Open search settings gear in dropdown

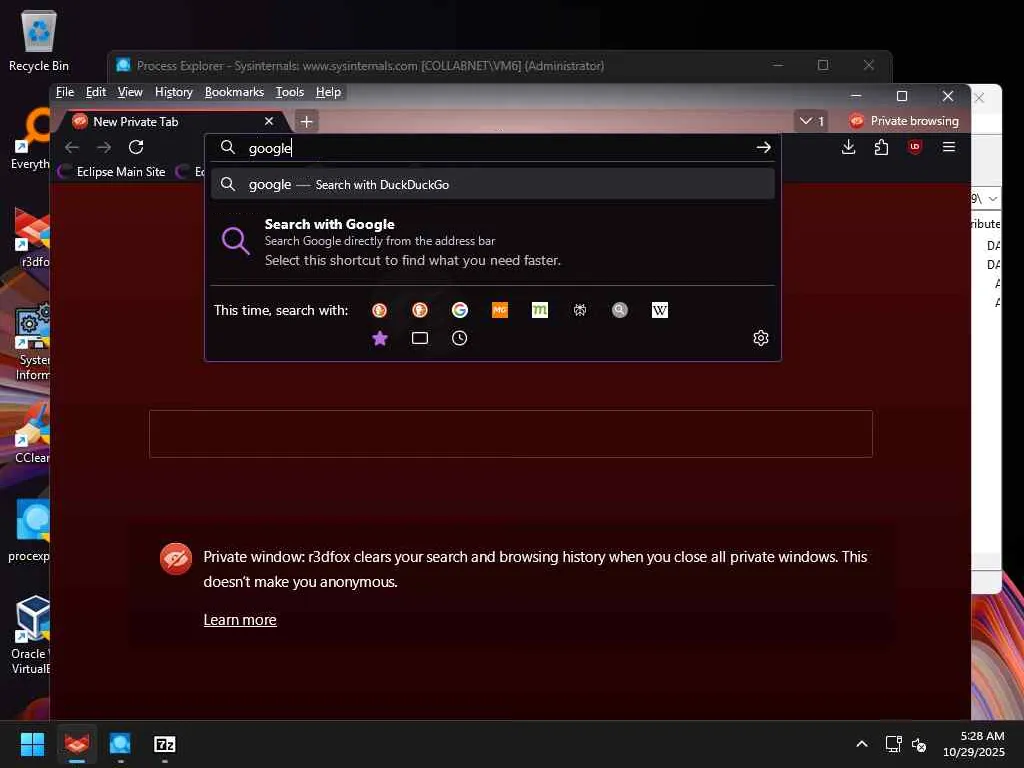[x=761, y=338]
